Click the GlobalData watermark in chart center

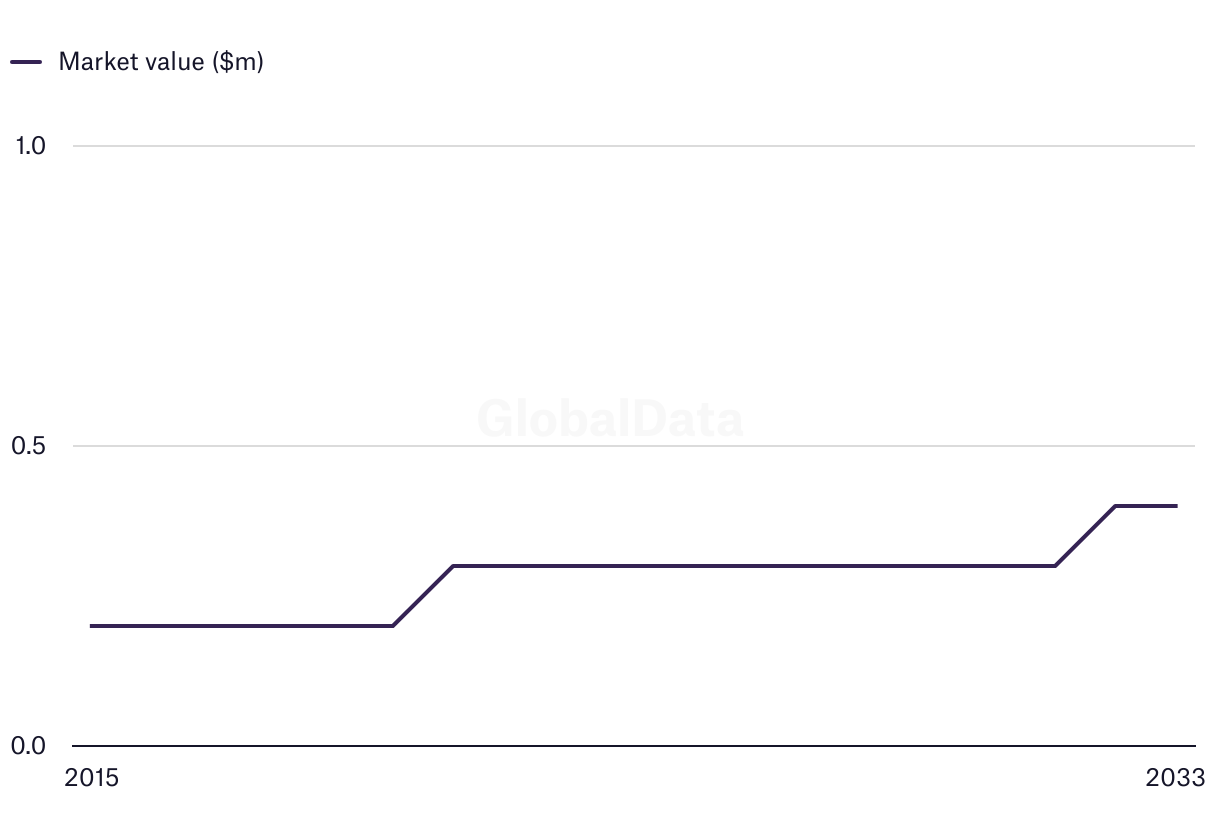pyautogui.click(x=610, y=419)
